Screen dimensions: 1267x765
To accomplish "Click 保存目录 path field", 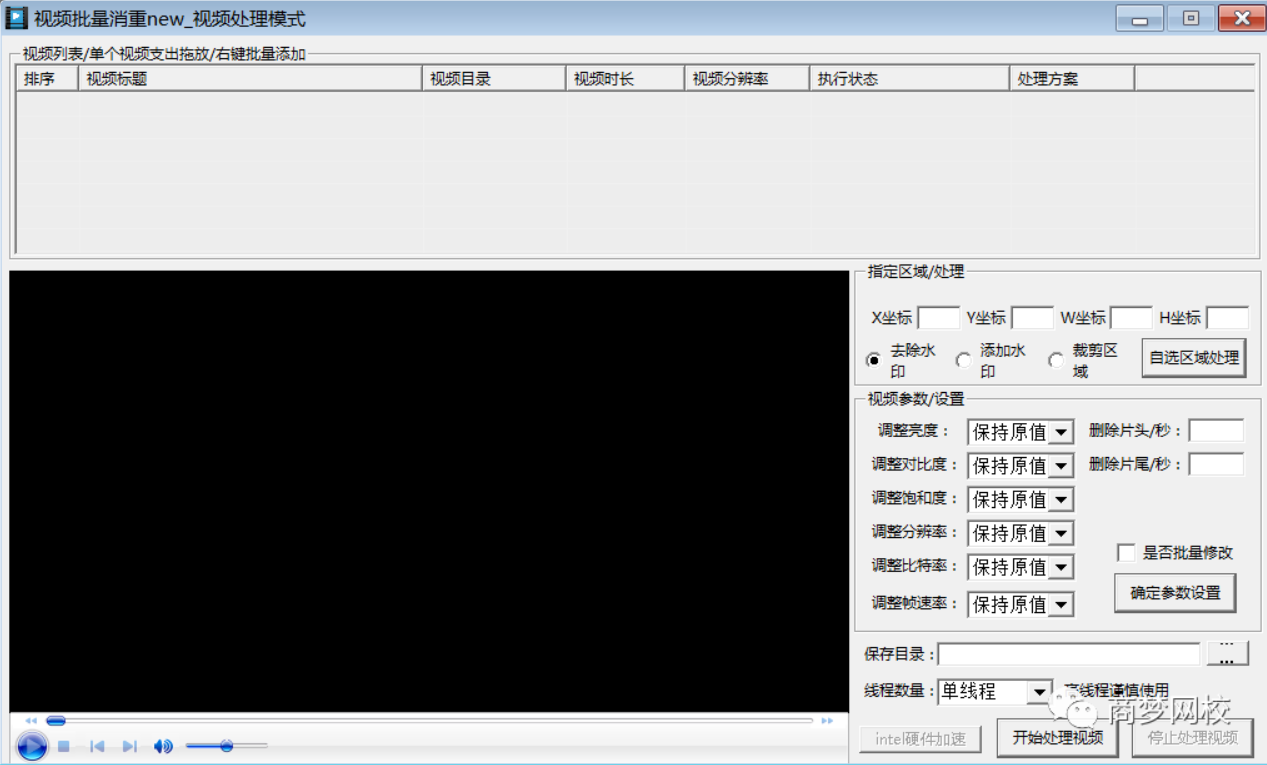I will 1068,654.
